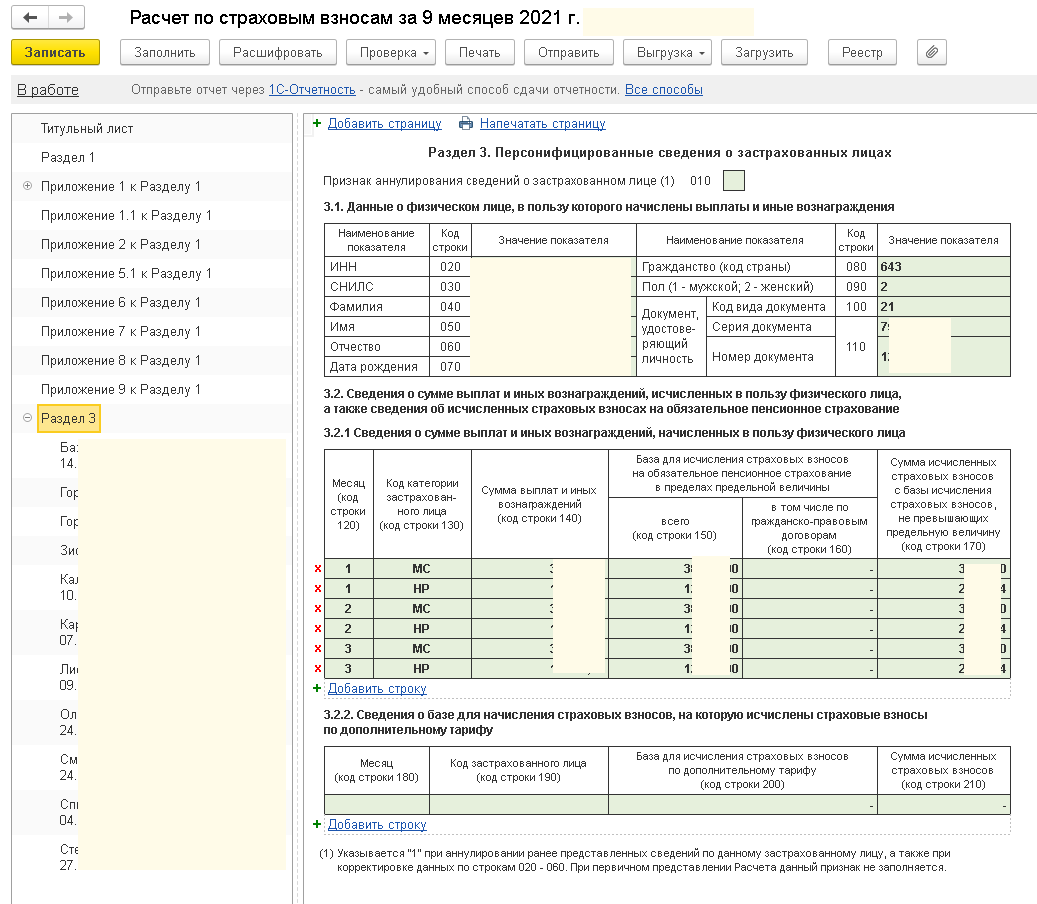Click the Напечатать страницу link
Viewport: 1037px width, 904px height.
click(x=542, y=124)
